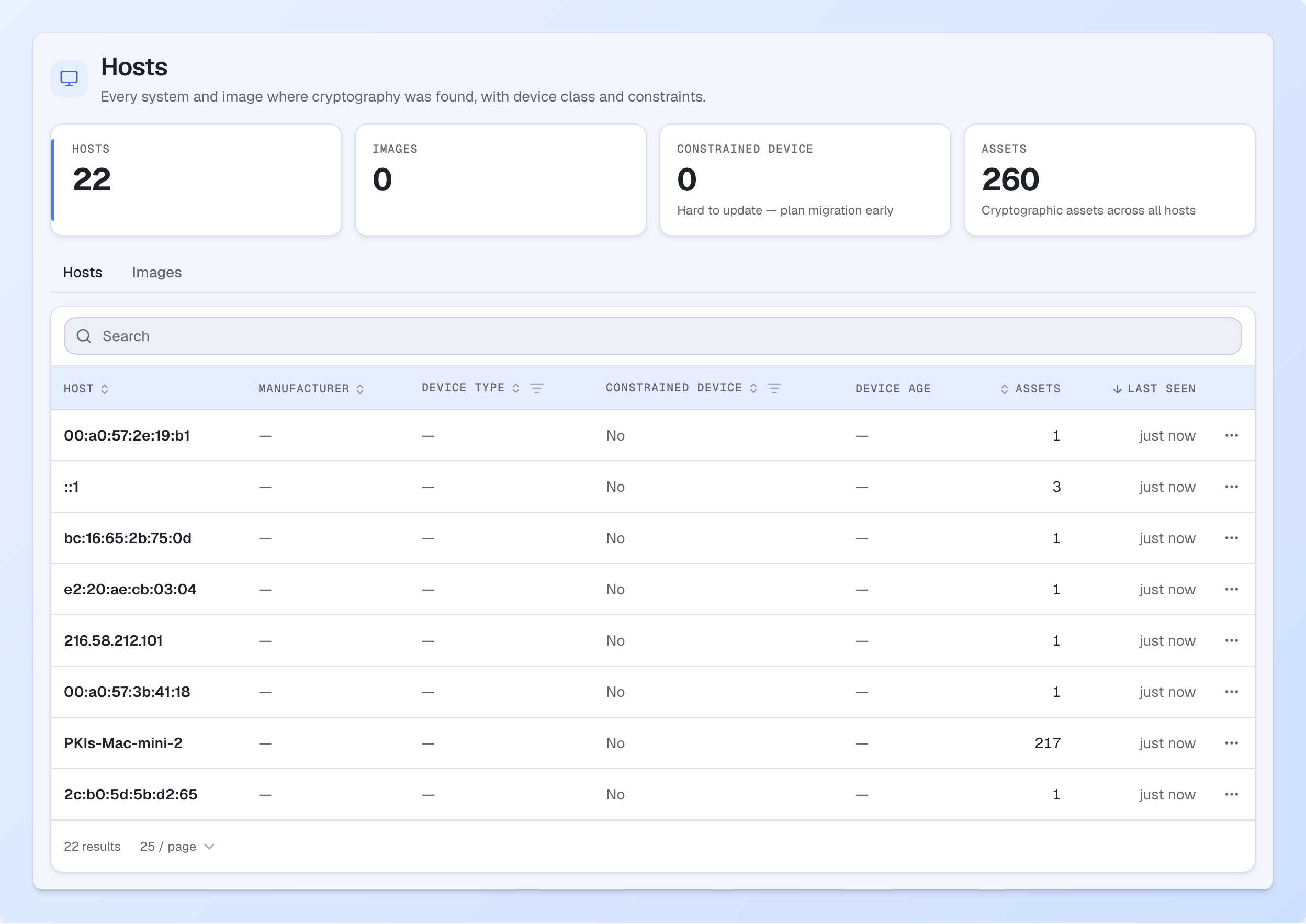
Task: Select the Constrained Device summary card
Action: coord(805,180)
